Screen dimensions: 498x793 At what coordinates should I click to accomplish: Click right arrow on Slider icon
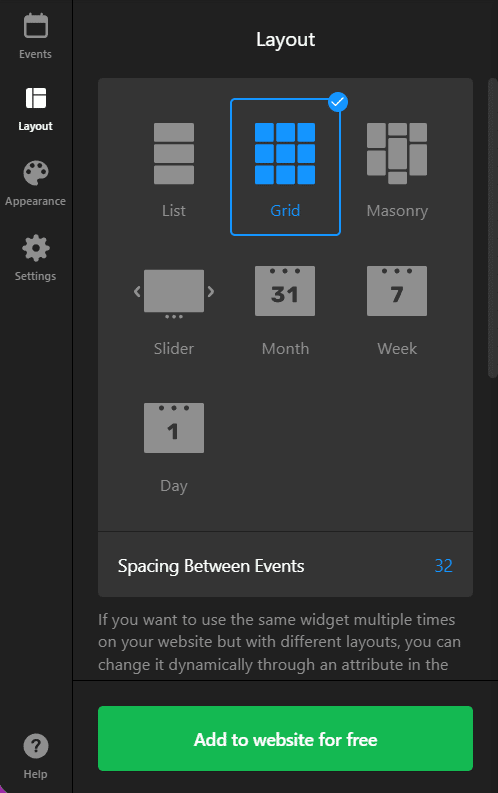tap(211, 291)
